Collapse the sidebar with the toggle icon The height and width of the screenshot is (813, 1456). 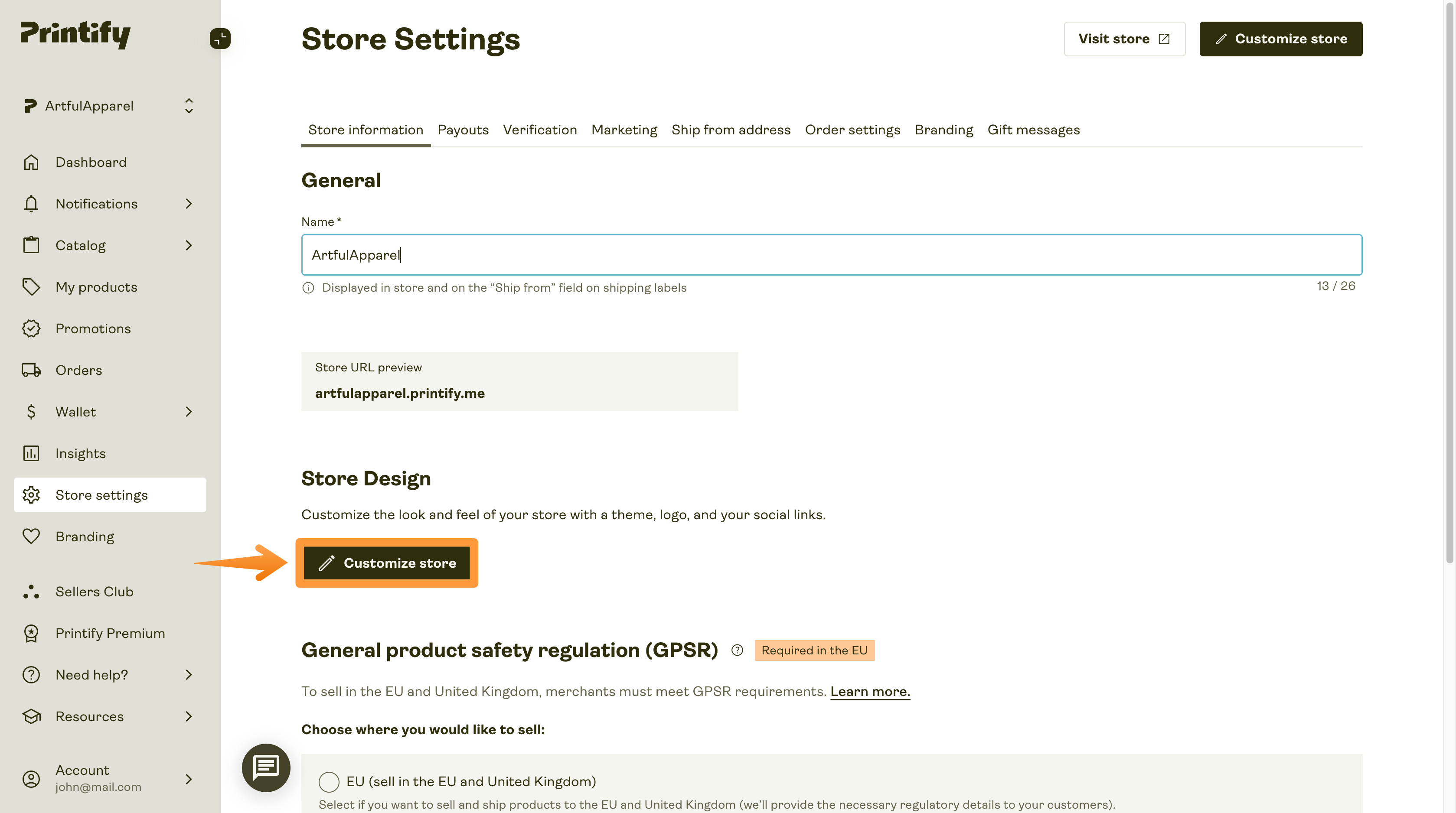(220, 39)
